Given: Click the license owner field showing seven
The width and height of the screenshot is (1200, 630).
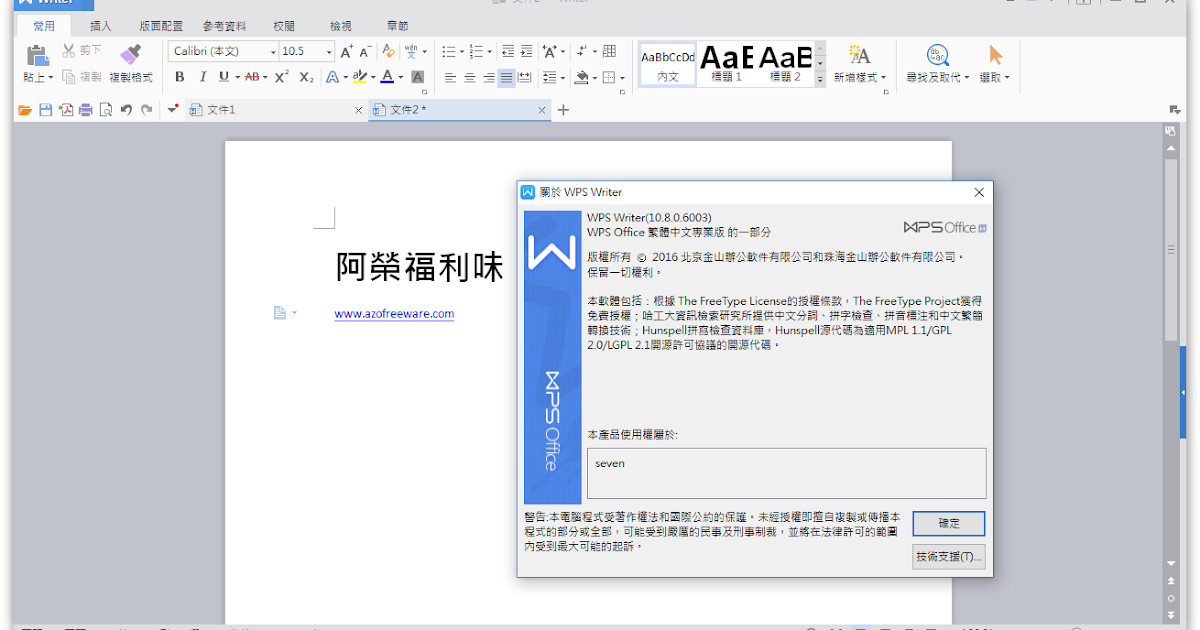Looking at the screenshot, I should (x=787, y=473).
